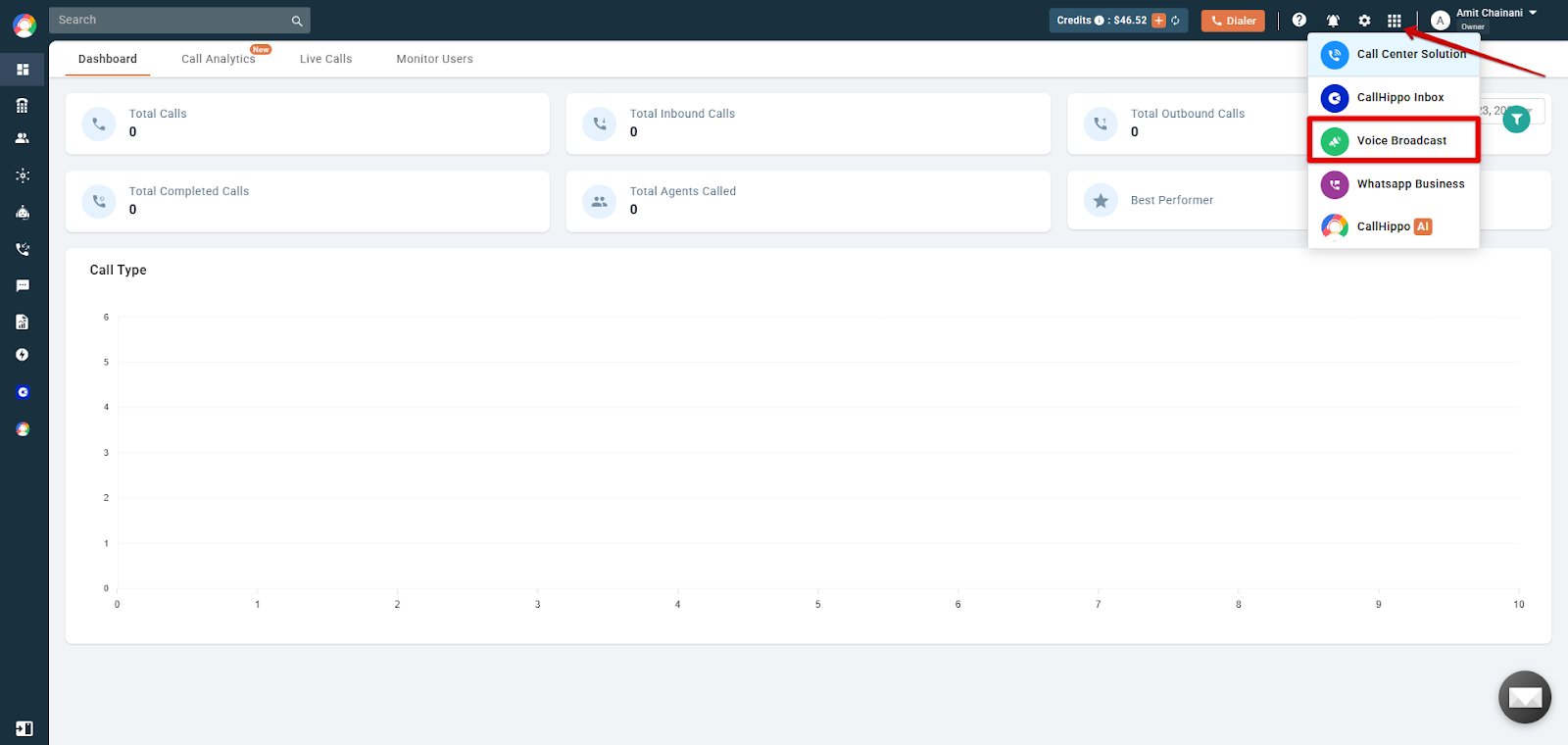1568x745 pixels.
Task: Click the Total Inbound Calls label
Action: [682, 114]
